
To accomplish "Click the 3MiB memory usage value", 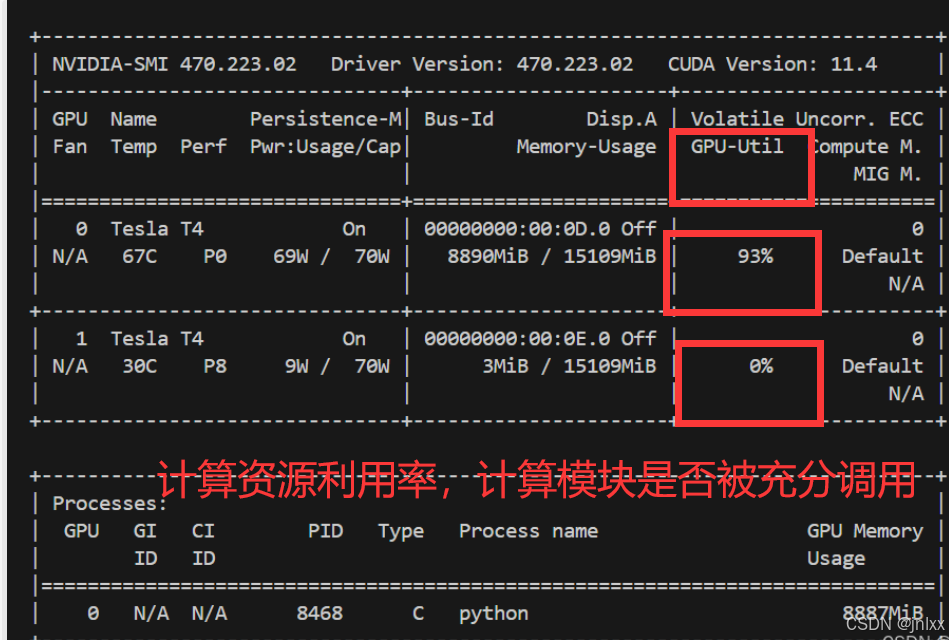I will pos(505,366).
